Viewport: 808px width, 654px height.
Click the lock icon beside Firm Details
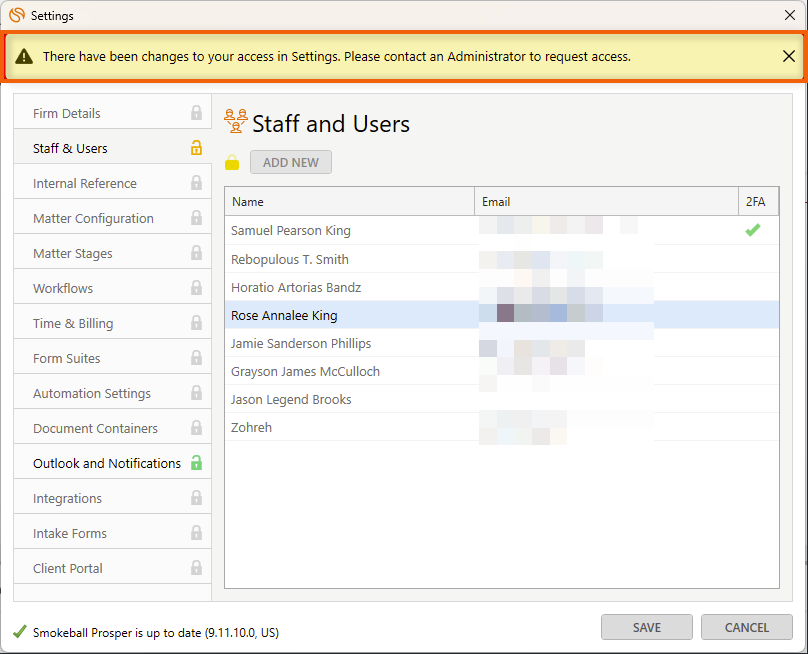pos(196,113)
